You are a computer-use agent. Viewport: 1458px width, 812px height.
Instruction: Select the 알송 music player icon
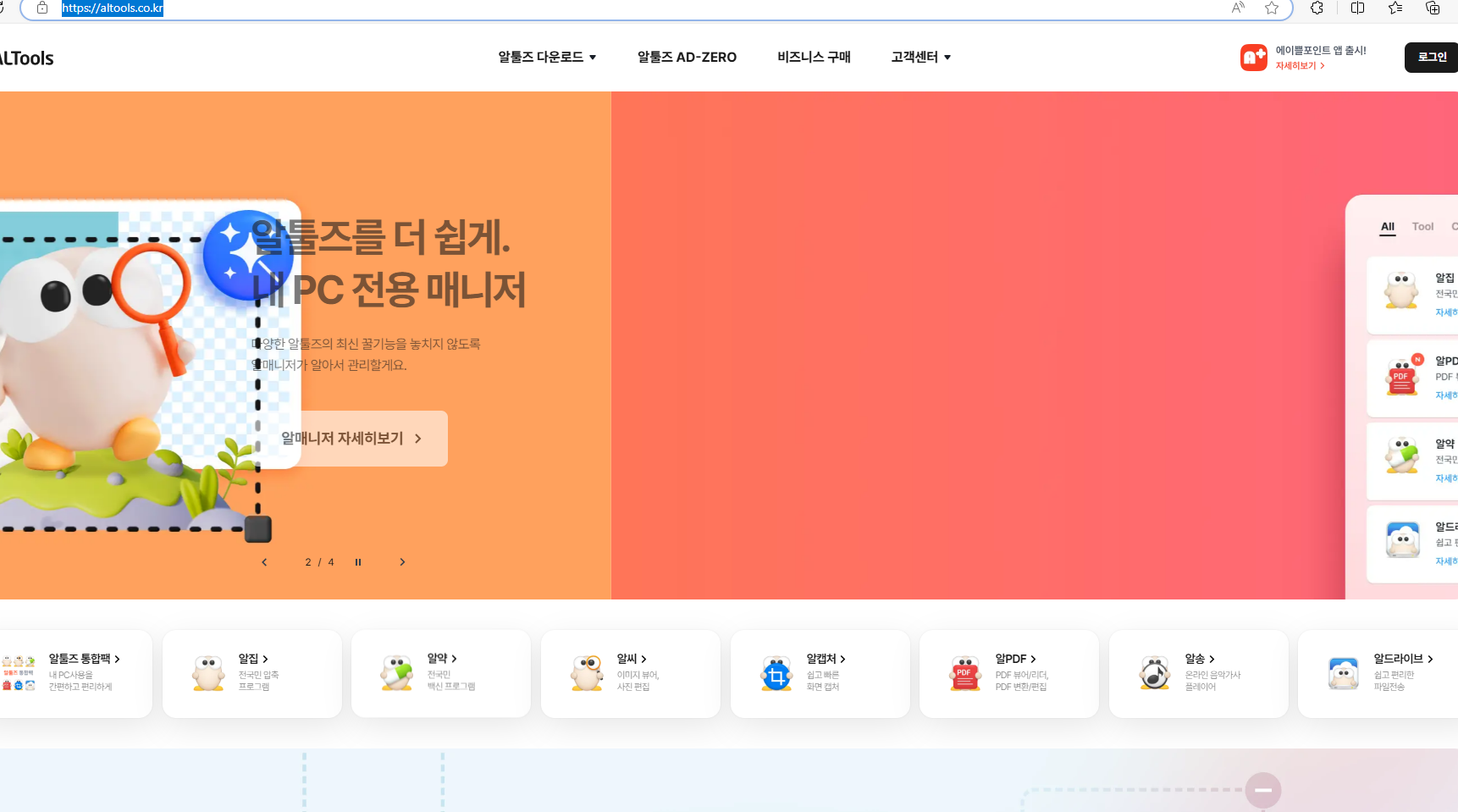tap(1155, 673)
